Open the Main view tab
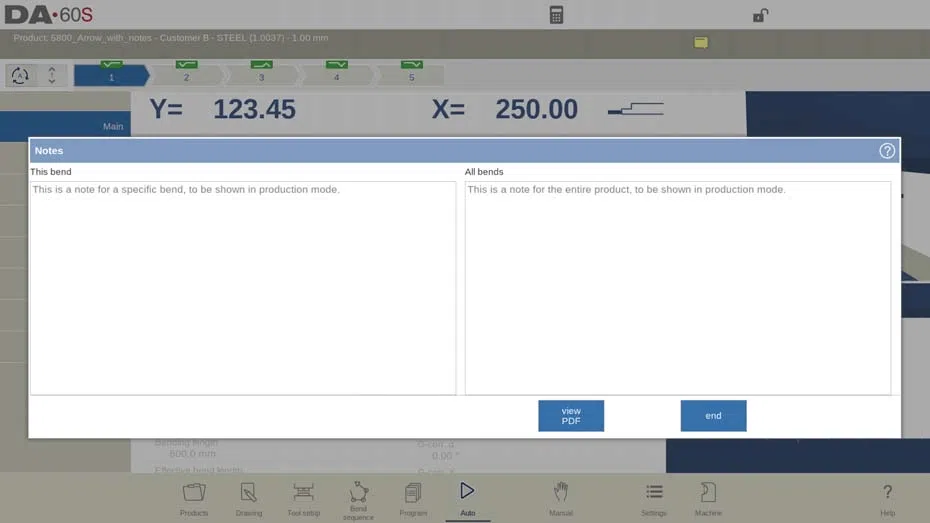Viewport: 930px width, 523px height. pyautogui.click(x=65, y=126)
